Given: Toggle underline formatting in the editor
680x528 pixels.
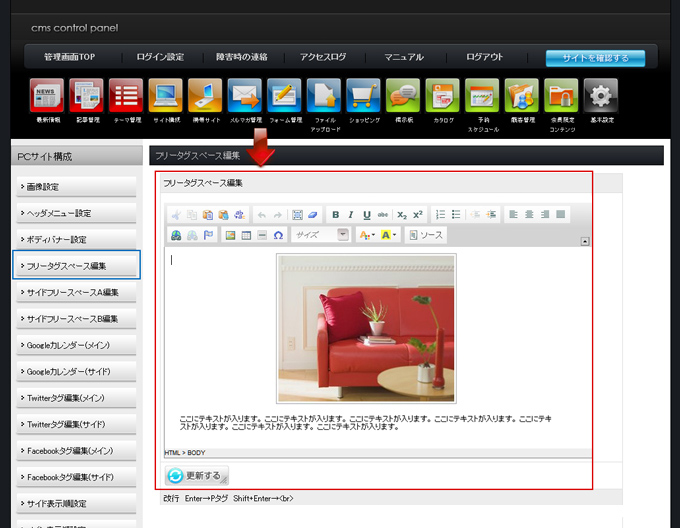Looking at the screenshot, I should [367, 215].
